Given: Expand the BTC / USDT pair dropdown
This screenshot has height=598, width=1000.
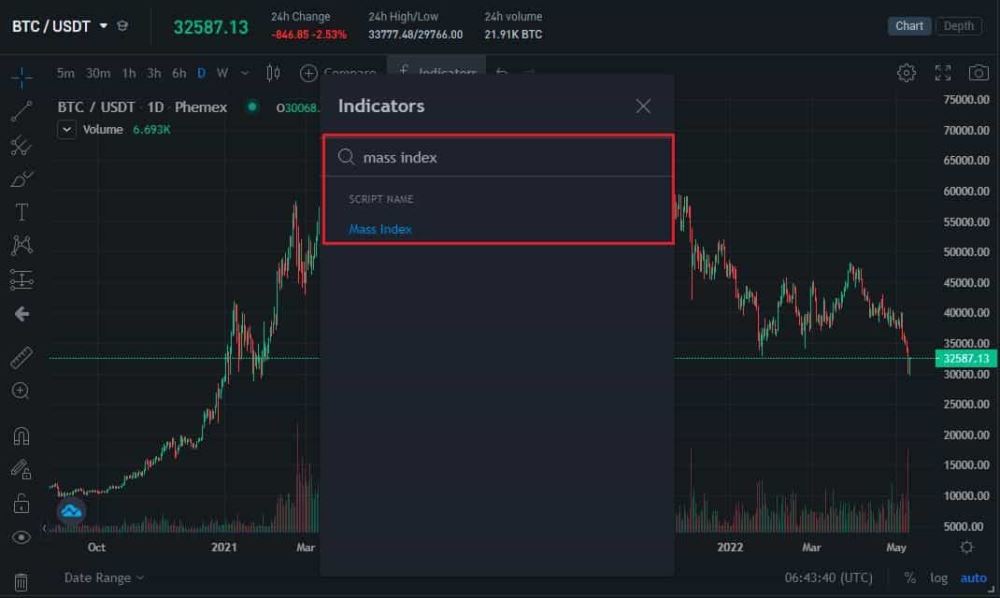Looking at the screenshot, I should [103, 26].
